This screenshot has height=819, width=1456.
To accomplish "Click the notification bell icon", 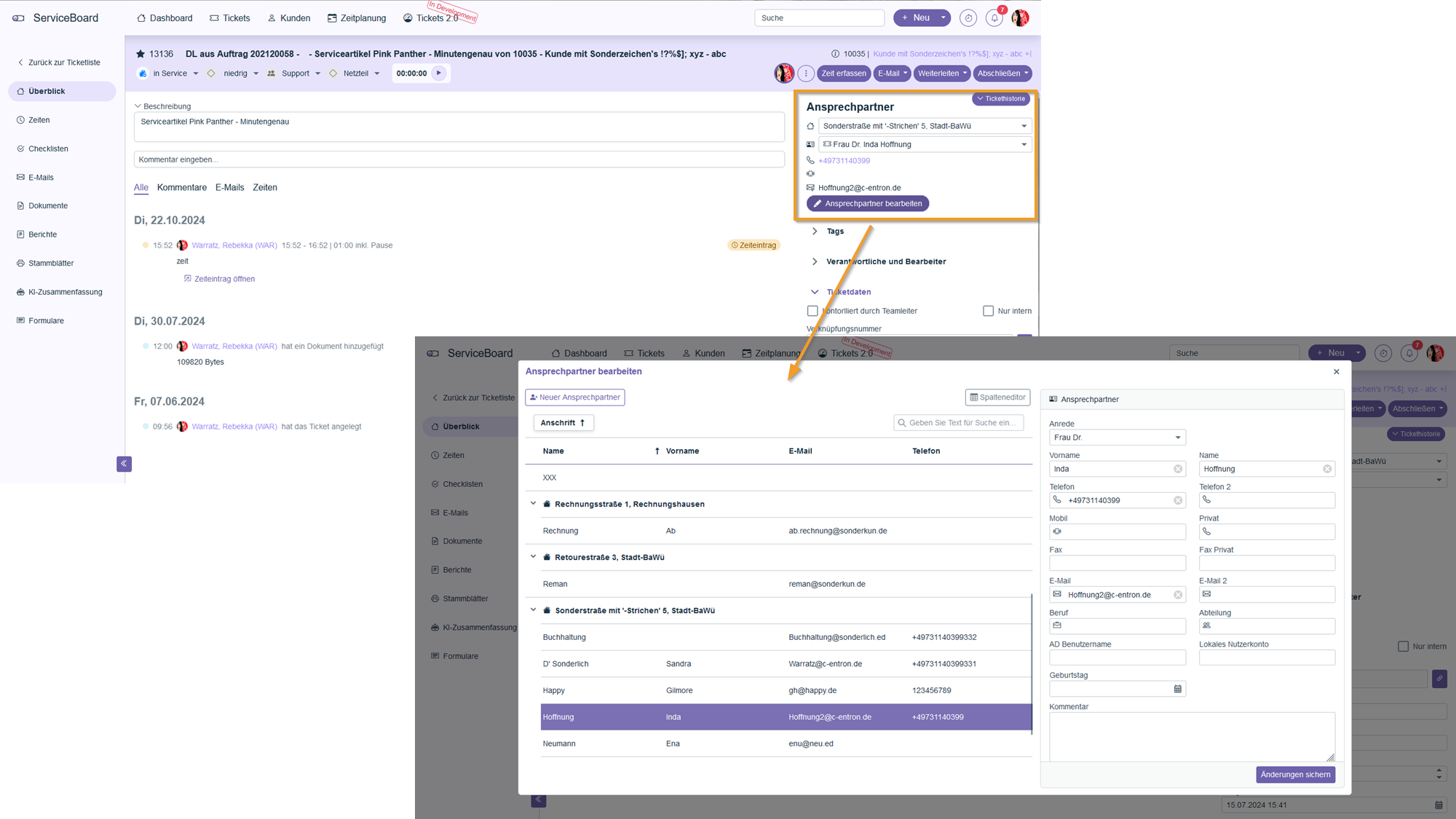I will pos(994,18).
